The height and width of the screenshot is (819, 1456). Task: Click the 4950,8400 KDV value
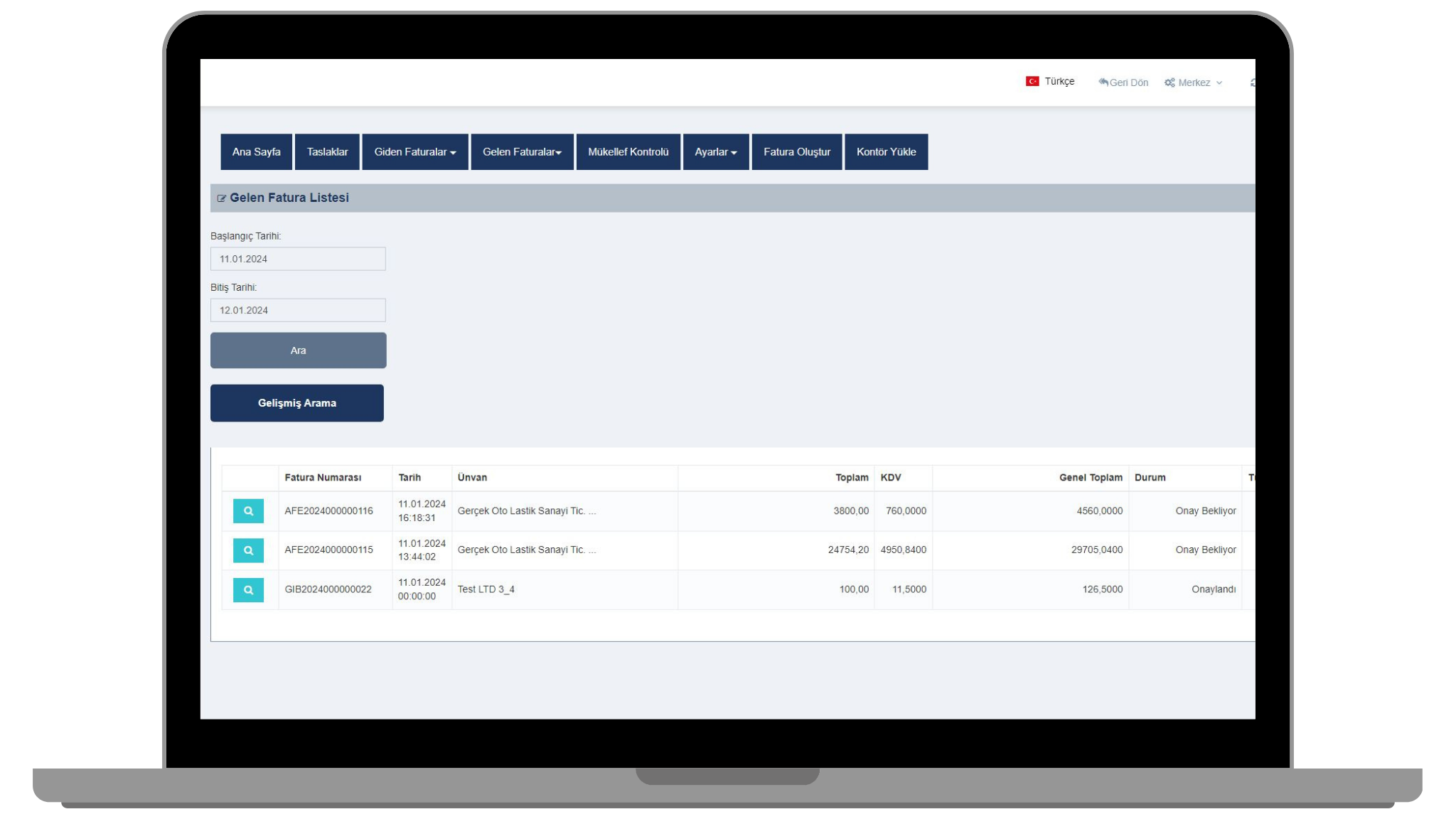pos(904,550)
